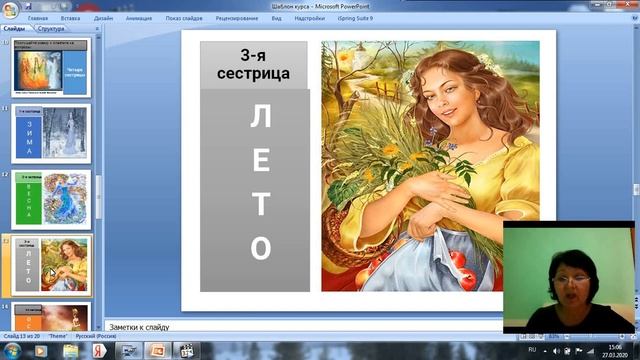The image size is (640, 360).
Task: Show hidden tray icons arrow
Action: [x=545, y=351]
